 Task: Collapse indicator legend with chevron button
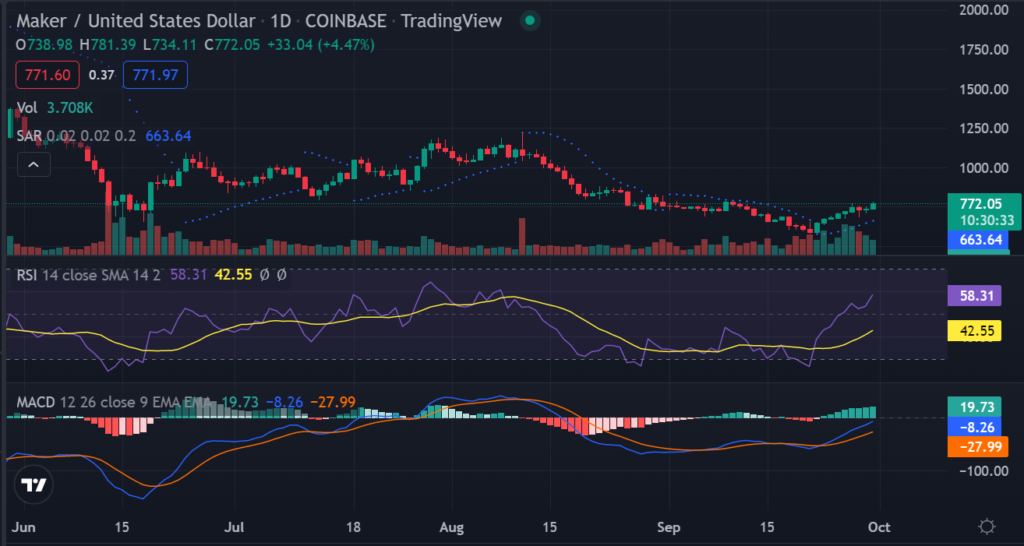pyautogui.click(x=33, y=165)
